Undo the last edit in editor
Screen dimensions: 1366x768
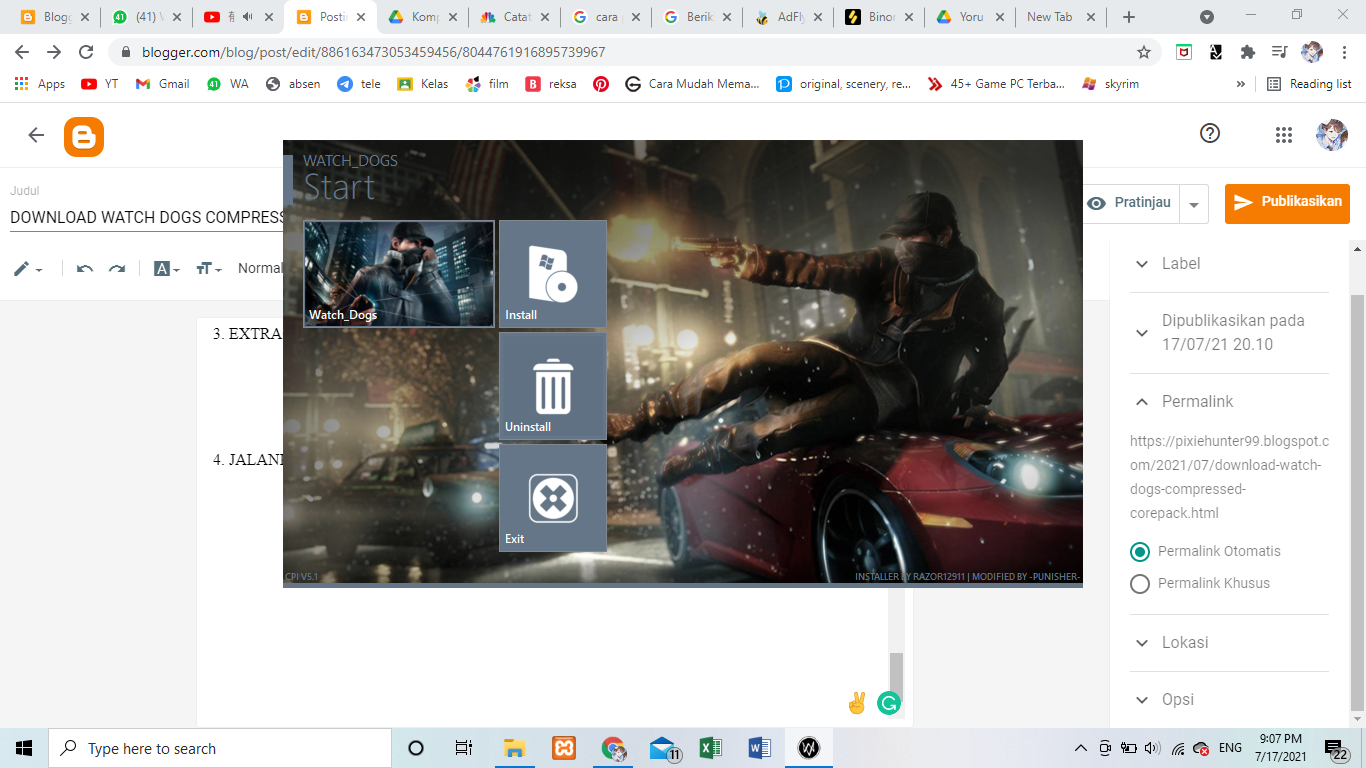tap(85, 268)
